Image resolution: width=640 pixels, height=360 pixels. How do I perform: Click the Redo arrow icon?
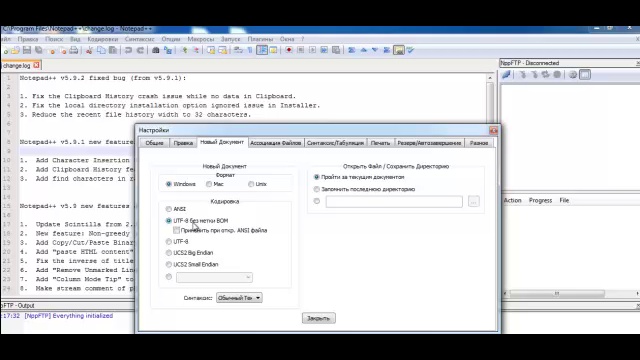140,50
